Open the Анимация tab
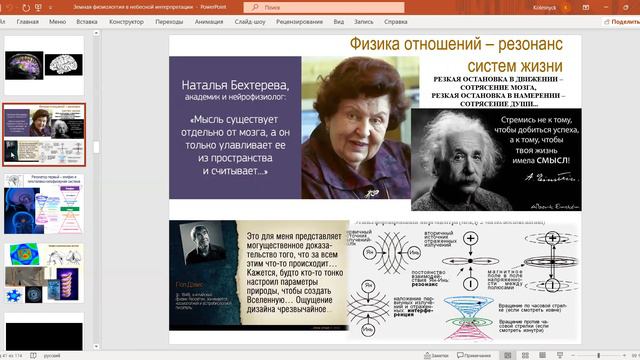This screenshot has height=360, width=640. point(209,22)
